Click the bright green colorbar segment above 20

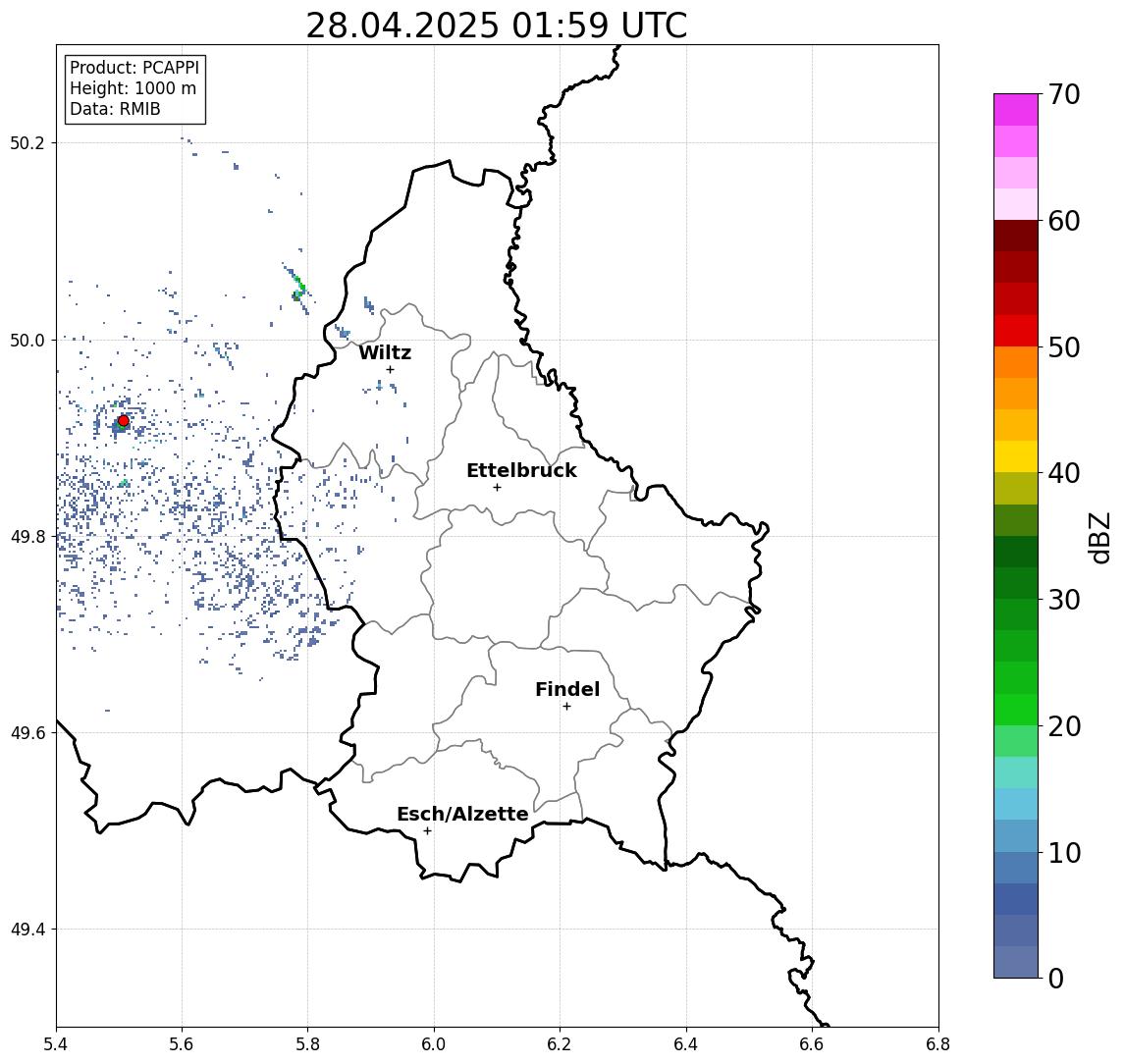[x=1016, y=709]
